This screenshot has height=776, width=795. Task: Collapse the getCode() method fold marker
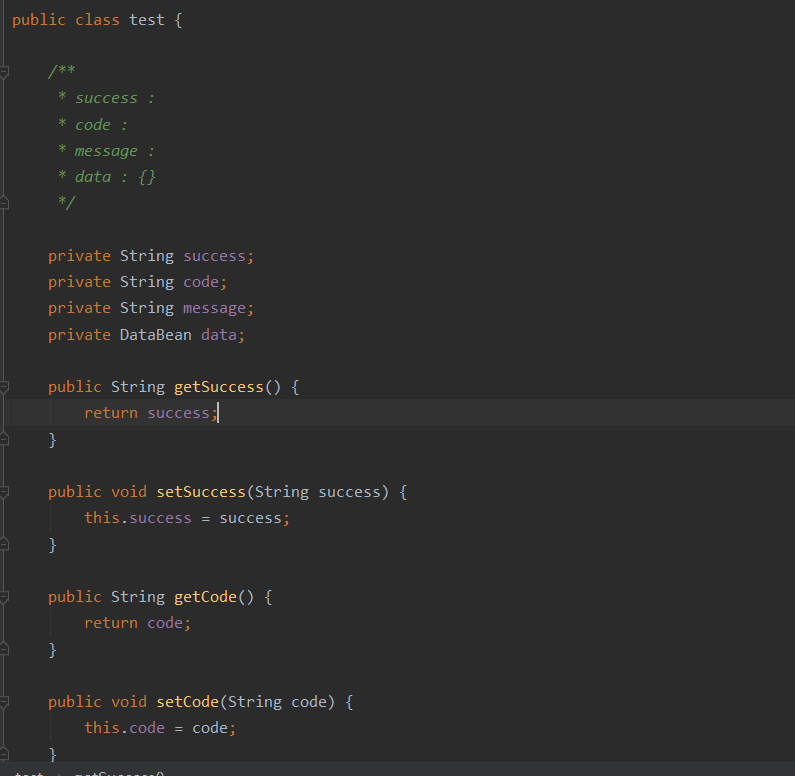[x=4, y=597]
